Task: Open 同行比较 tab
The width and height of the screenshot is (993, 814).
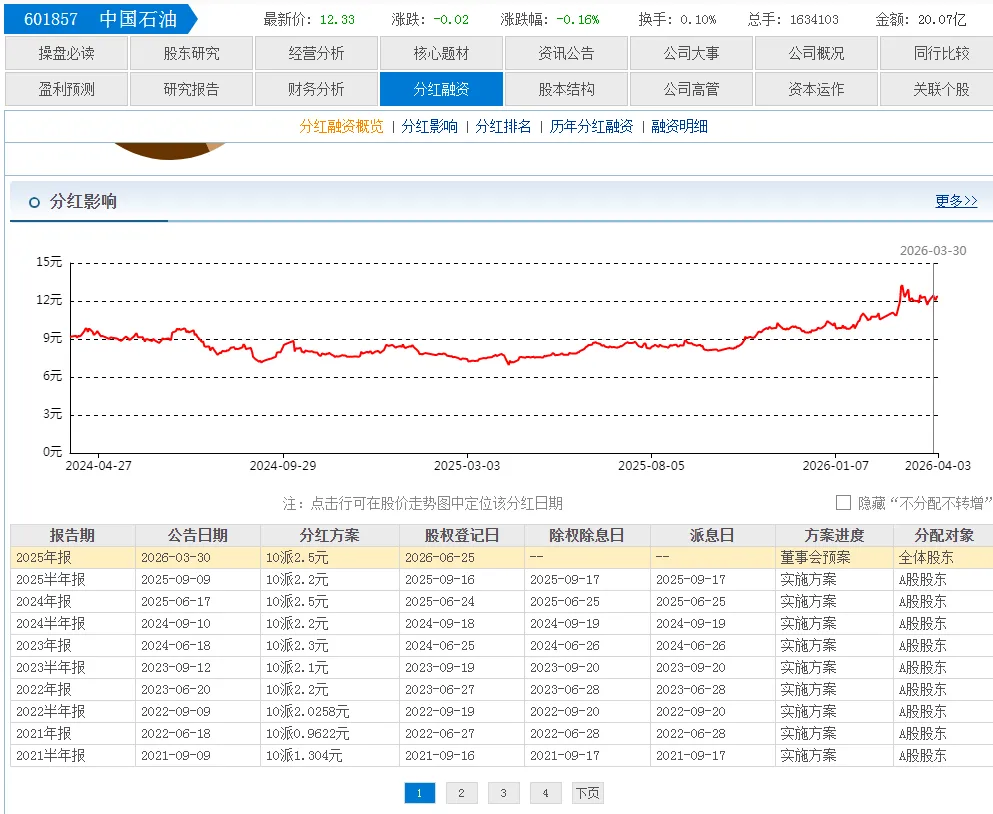Action: point(939,53)
